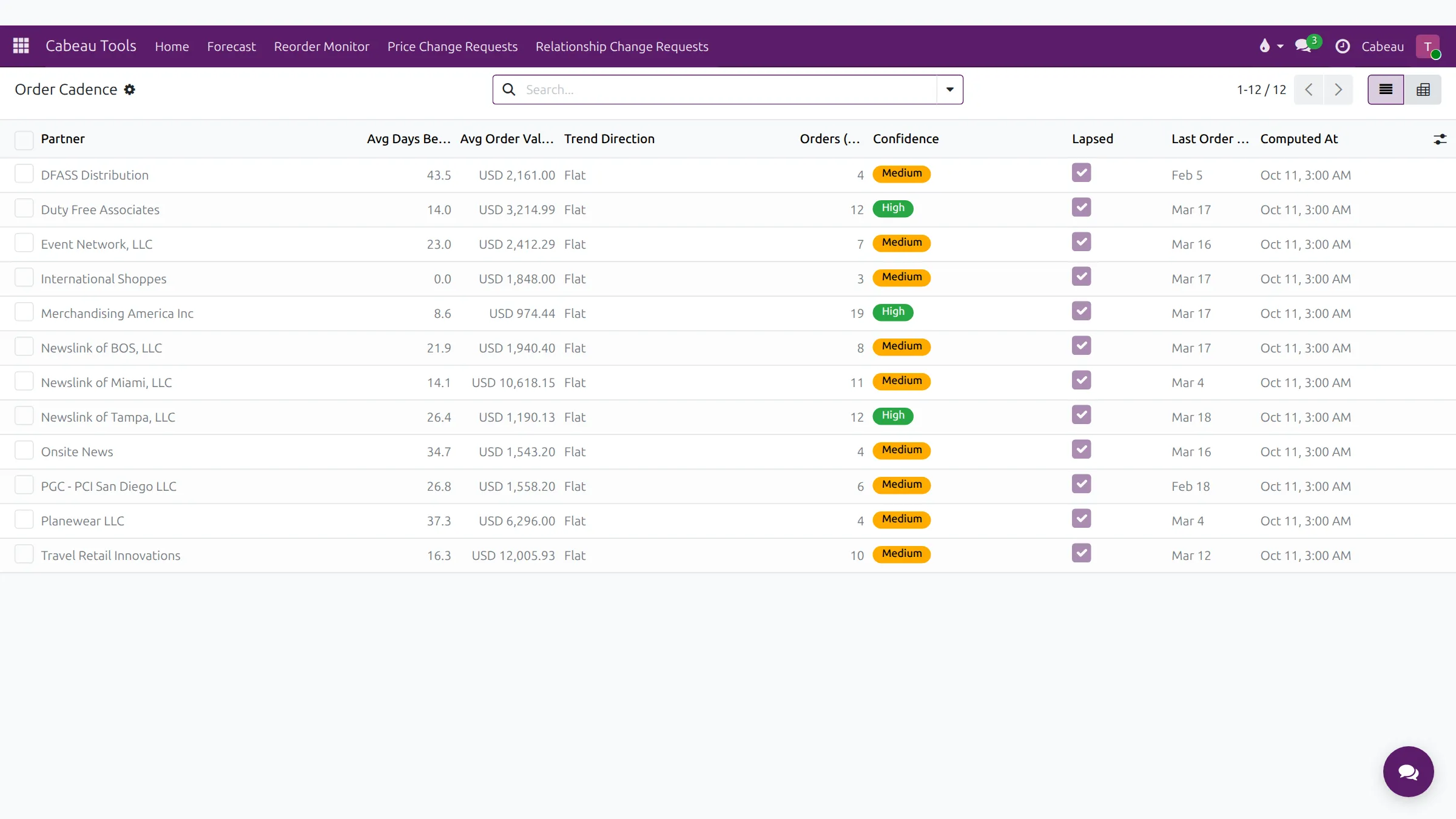This screenshot has height=819, width=1456.
Task: Go to next page of records
Action: click(1338, 90)
